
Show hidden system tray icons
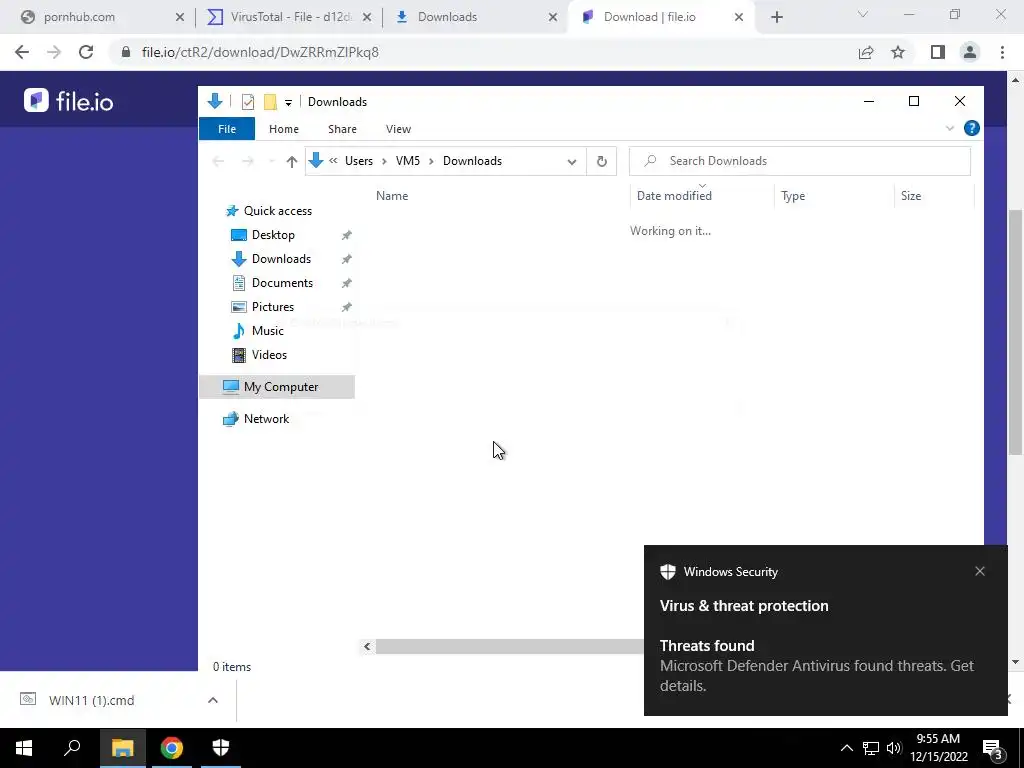click(846, 748)
